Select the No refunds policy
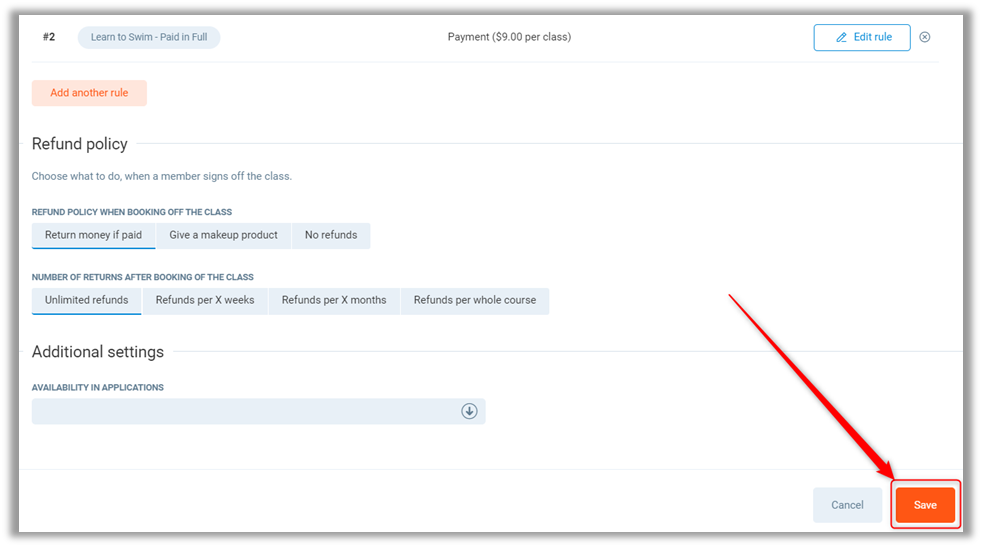The height and width of the screenshot is (547, 982). 331,235
